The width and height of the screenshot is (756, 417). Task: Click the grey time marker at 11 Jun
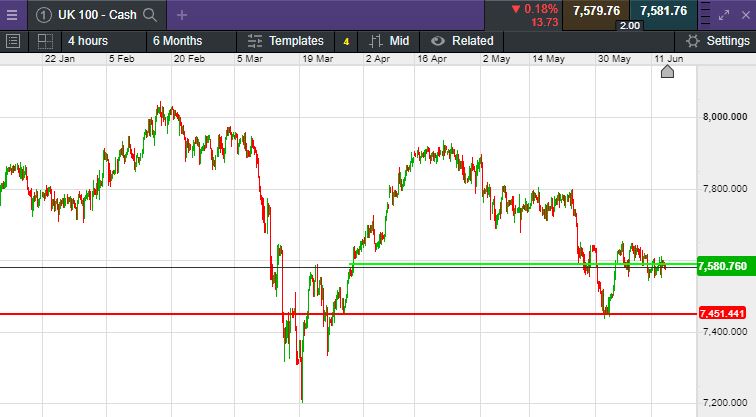[x=668, y=71]
